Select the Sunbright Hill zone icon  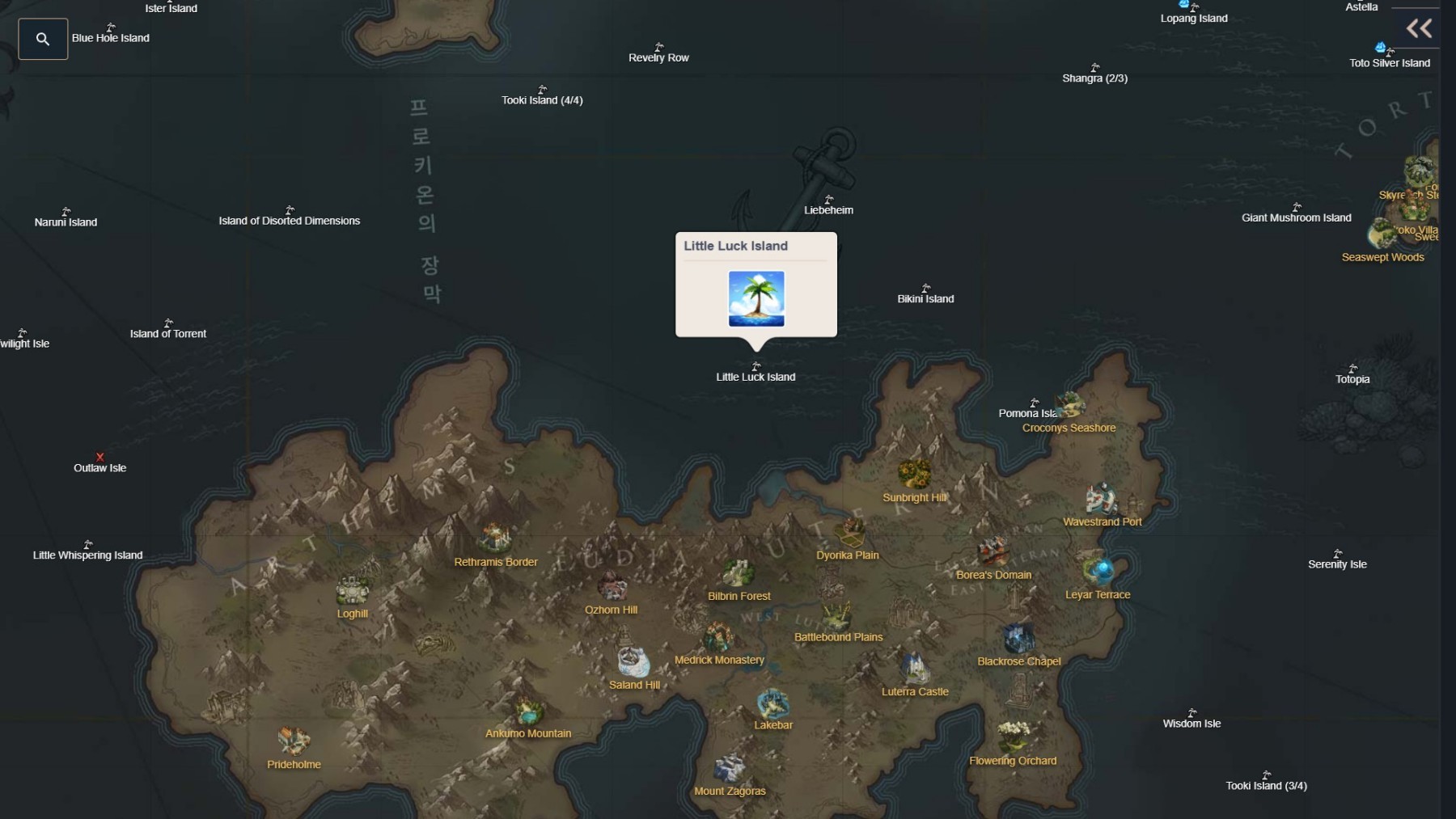[914, 474]
